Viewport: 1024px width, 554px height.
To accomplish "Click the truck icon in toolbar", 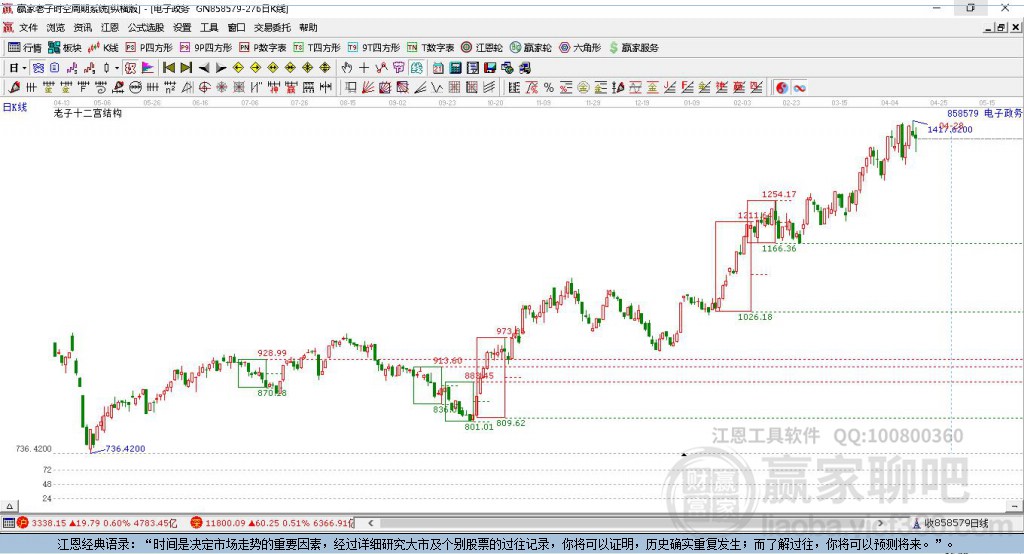I will pyautogui.click(x=524, y=68).
